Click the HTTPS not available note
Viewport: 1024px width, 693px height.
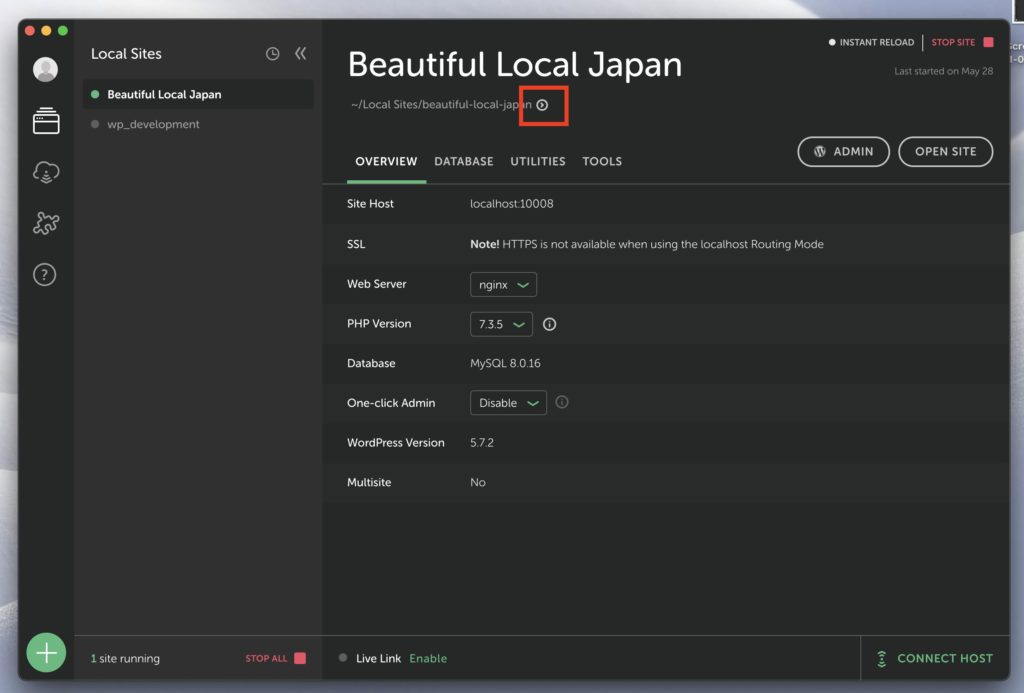coord(647,244)
